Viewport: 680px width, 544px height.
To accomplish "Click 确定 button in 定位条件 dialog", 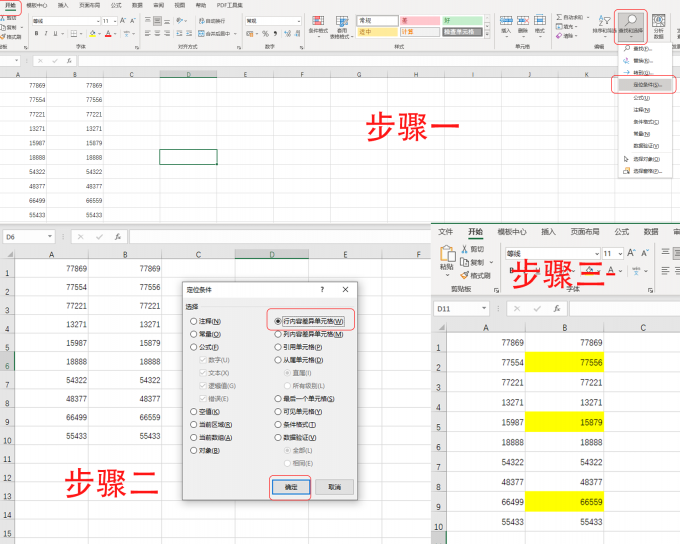I will (x=291, y=487).
